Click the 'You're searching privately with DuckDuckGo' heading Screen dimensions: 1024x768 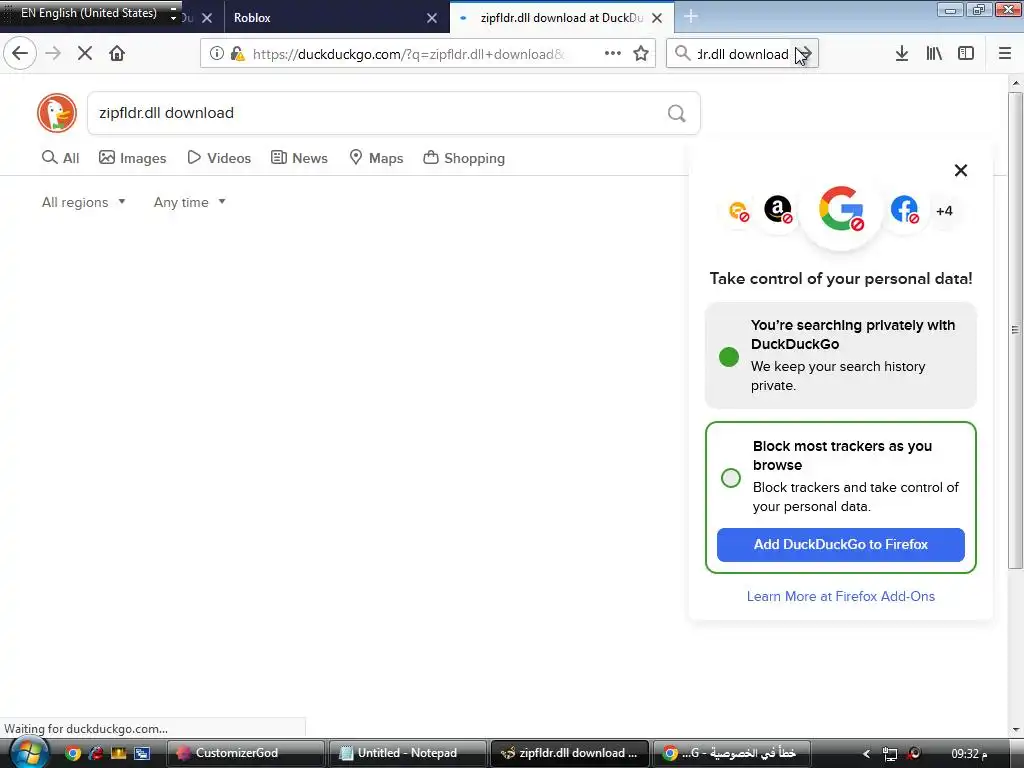[x=852, y=334]
